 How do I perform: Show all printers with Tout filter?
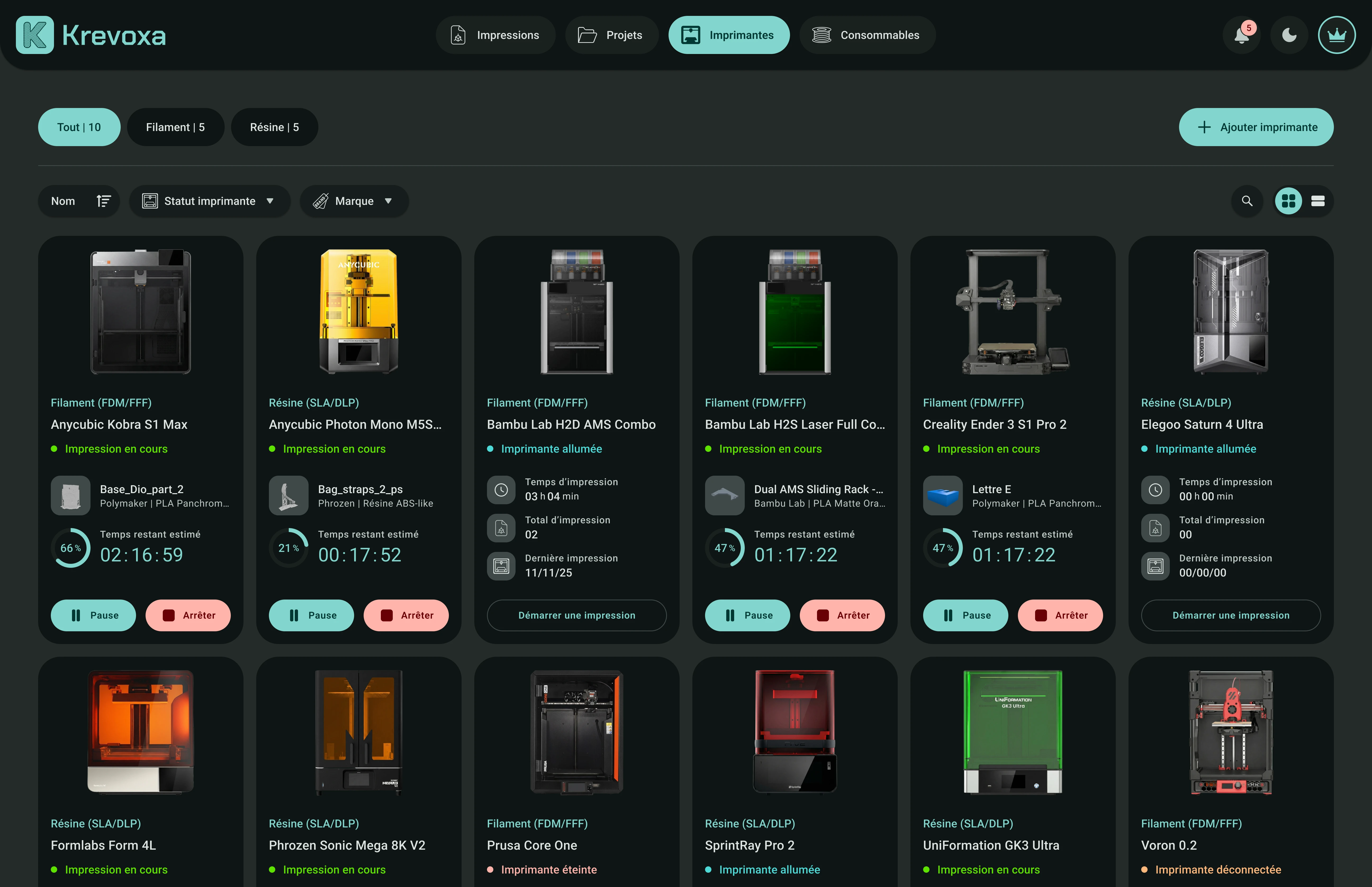coord(79,127)
